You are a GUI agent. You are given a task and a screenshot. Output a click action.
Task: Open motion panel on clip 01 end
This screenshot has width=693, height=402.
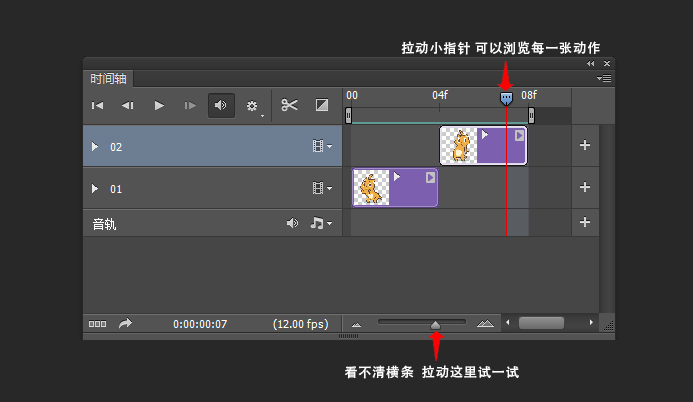click(430, 178)
